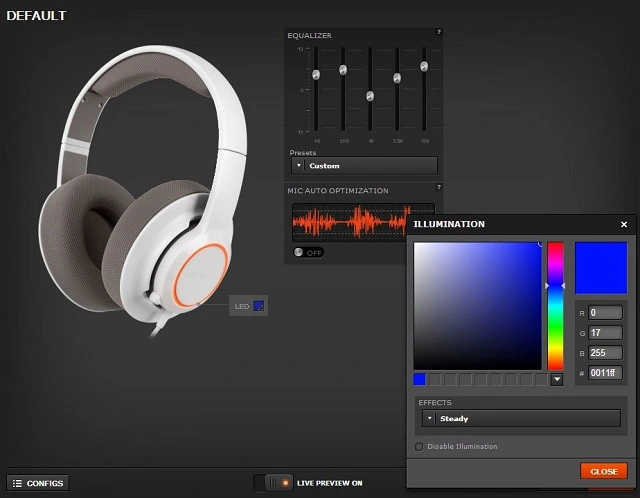Open the Configs list

point(38,483)
